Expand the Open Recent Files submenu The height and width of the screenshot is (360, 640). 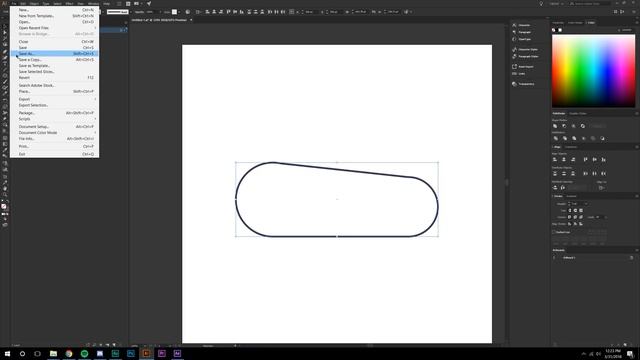54,28
